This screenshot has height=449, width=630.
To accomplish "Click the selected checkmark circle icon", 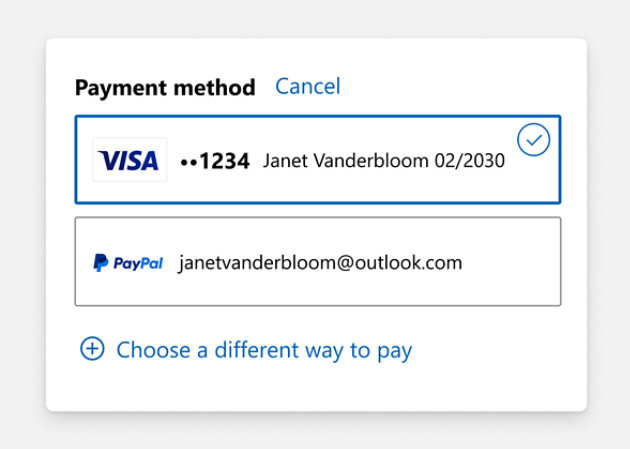I will point(533,140).
